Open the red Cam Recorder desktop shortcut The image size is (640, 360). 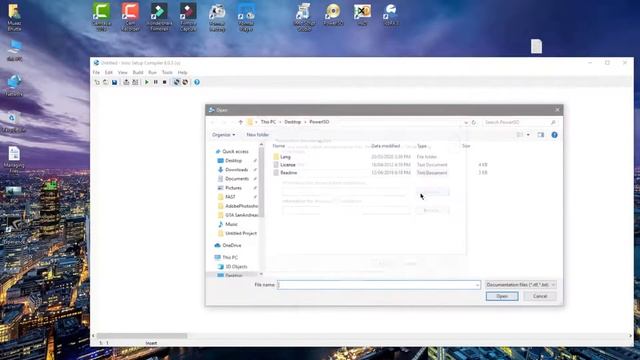click(x=130, y=17)
